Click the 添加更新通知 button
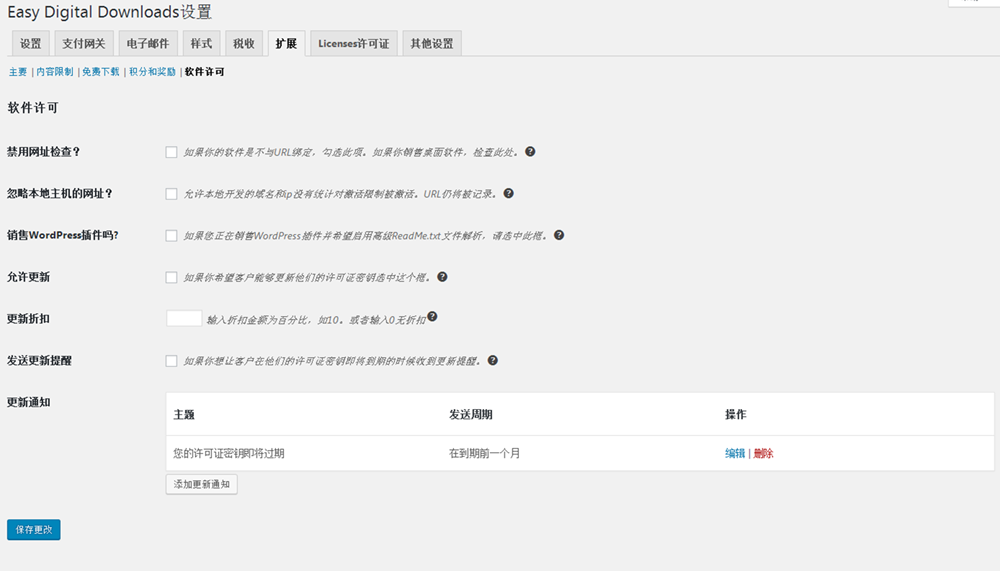 tap(202, 484)
